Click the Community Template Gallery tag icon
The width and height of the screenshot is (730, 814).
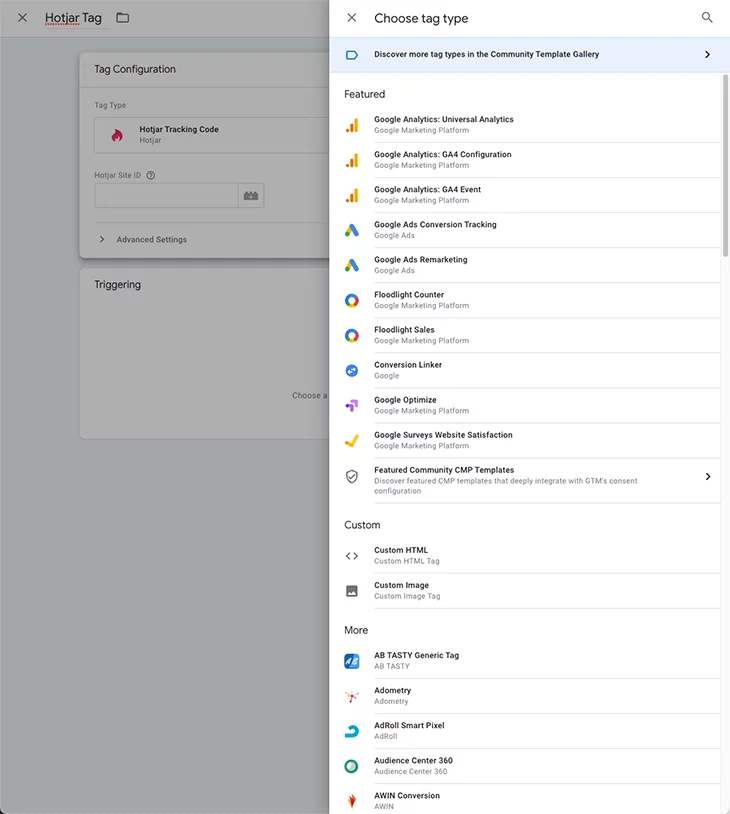352,55
